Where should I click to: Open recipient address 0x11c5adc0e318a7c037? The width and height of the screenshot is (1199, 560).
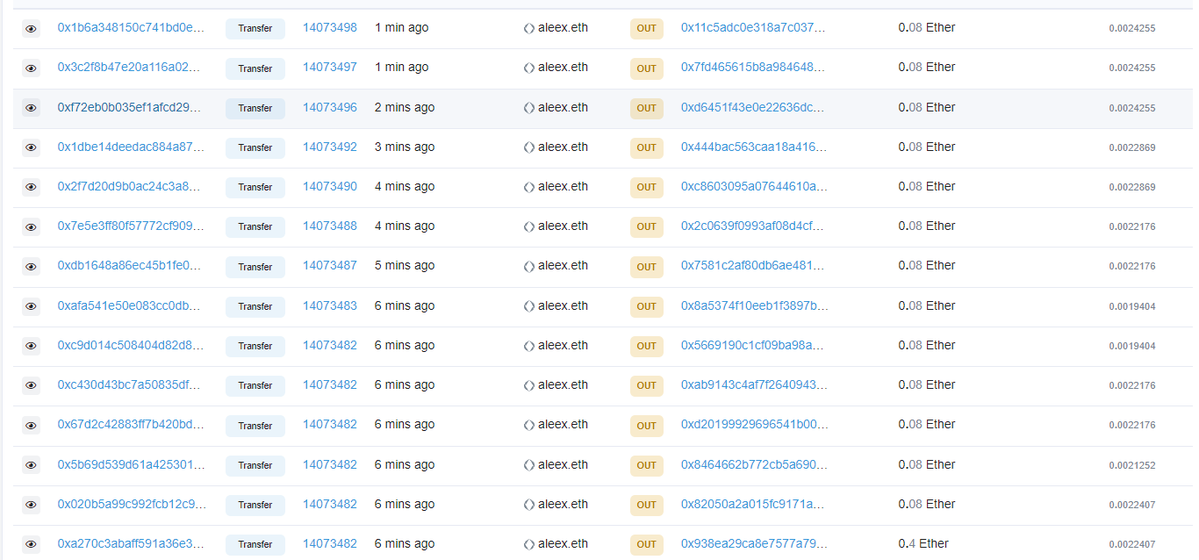(x=753, y=28)
